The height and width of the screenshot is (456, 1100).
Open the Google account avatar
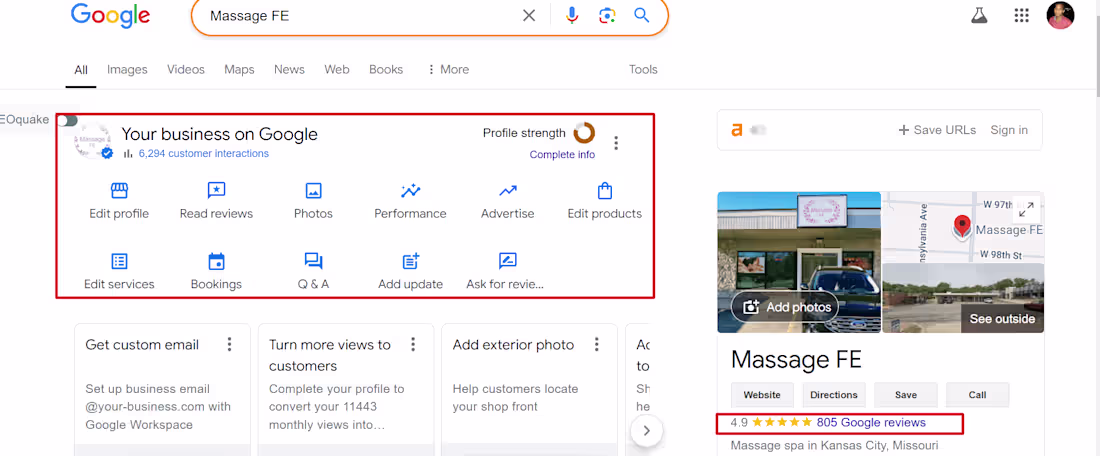coord(1060,15)
